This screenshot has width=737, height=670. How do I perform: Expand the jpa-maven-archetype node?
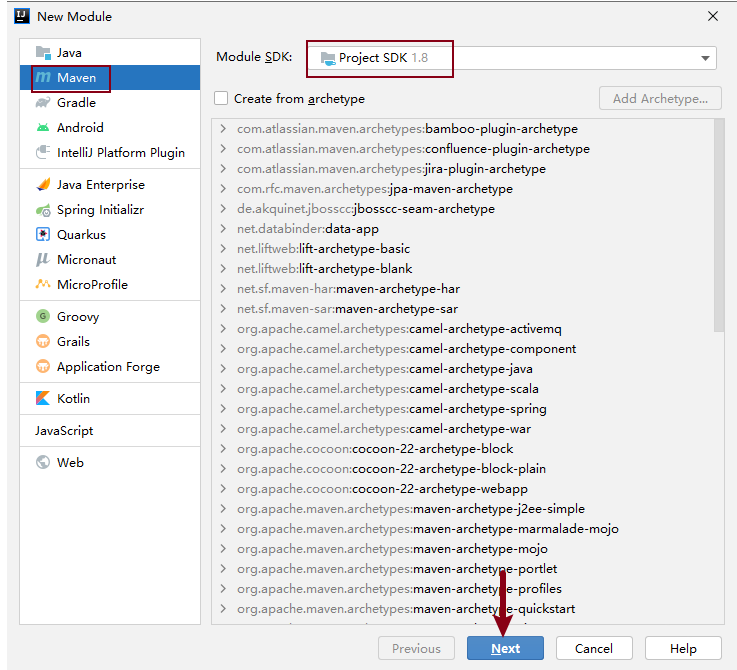223,189
